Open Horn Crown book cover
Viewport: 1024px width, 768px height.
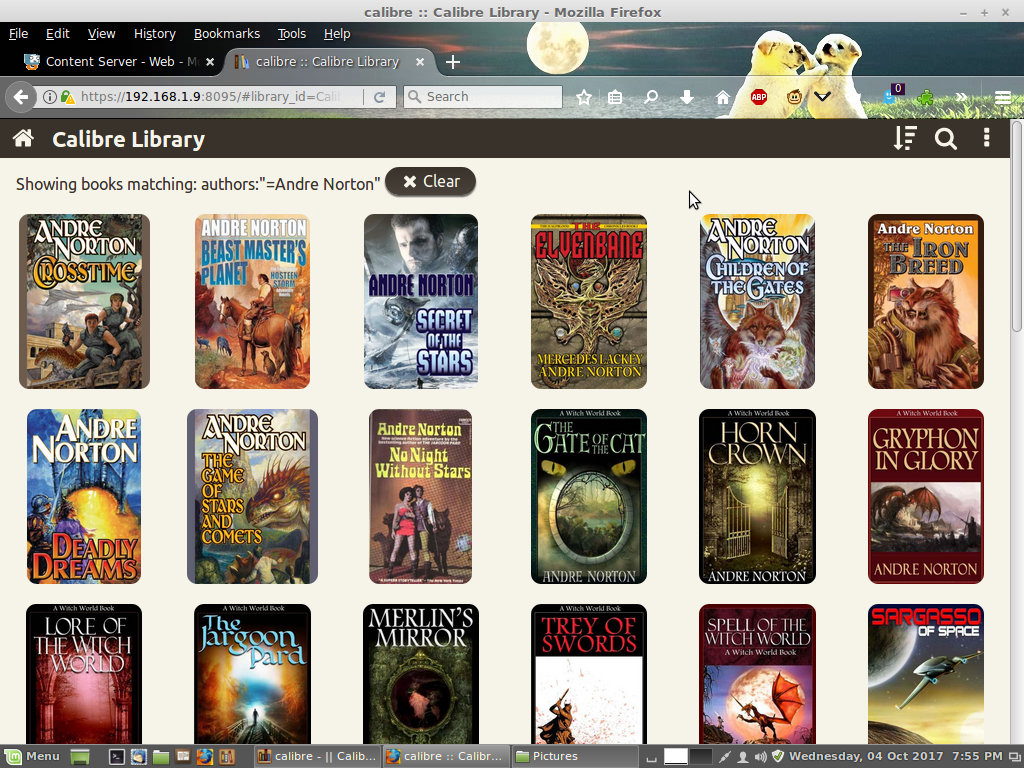757,496
